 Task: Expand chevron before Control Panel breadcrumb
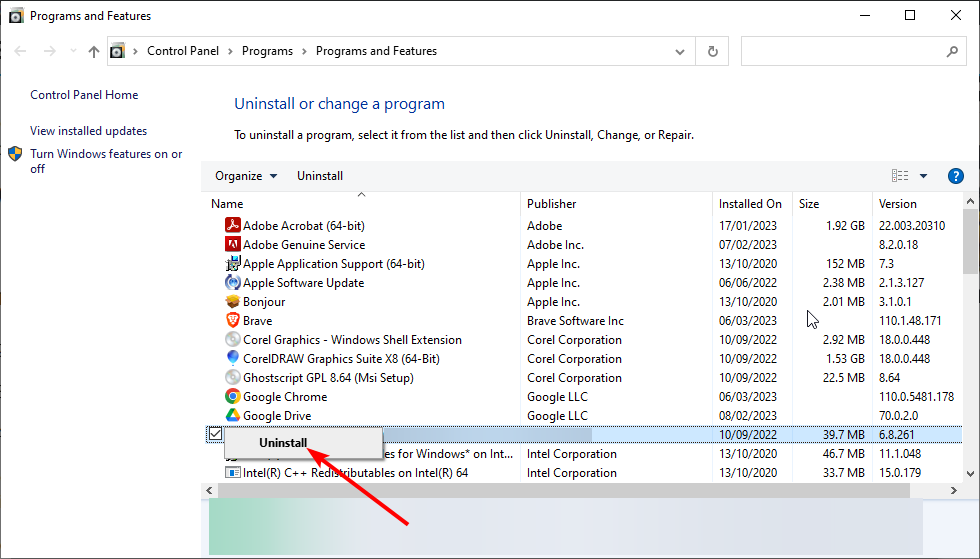point(135,51)
